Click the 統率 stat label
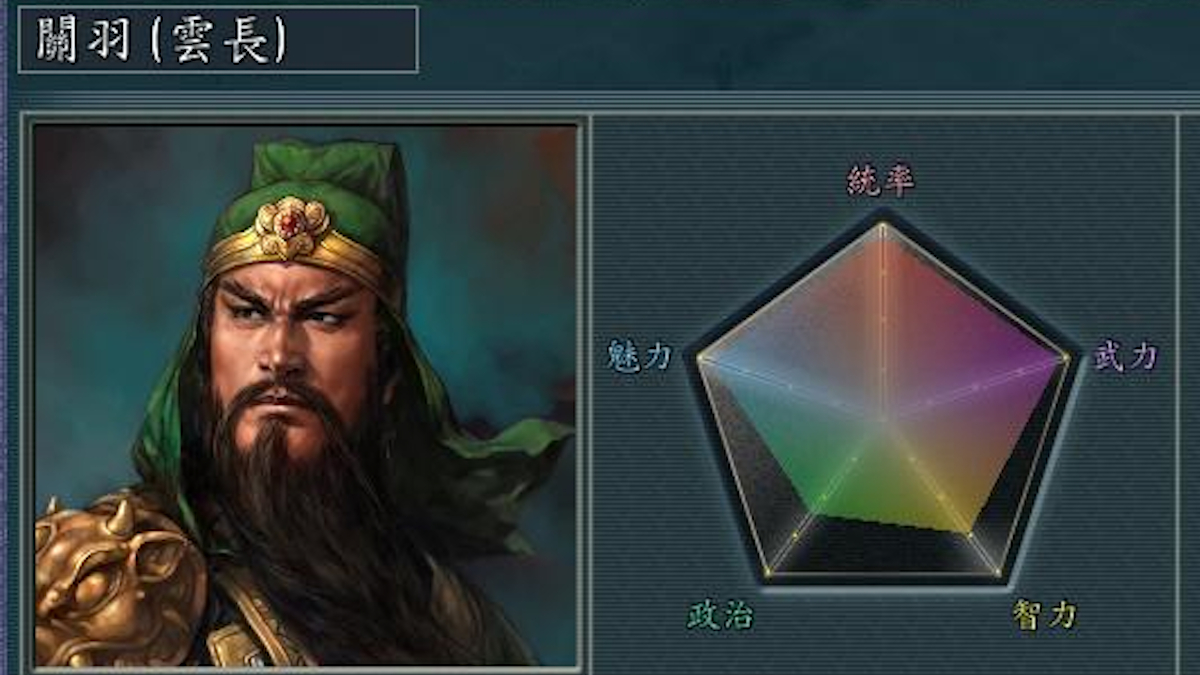This screenshot has height=675, width=1200. [x=880, y=181]
